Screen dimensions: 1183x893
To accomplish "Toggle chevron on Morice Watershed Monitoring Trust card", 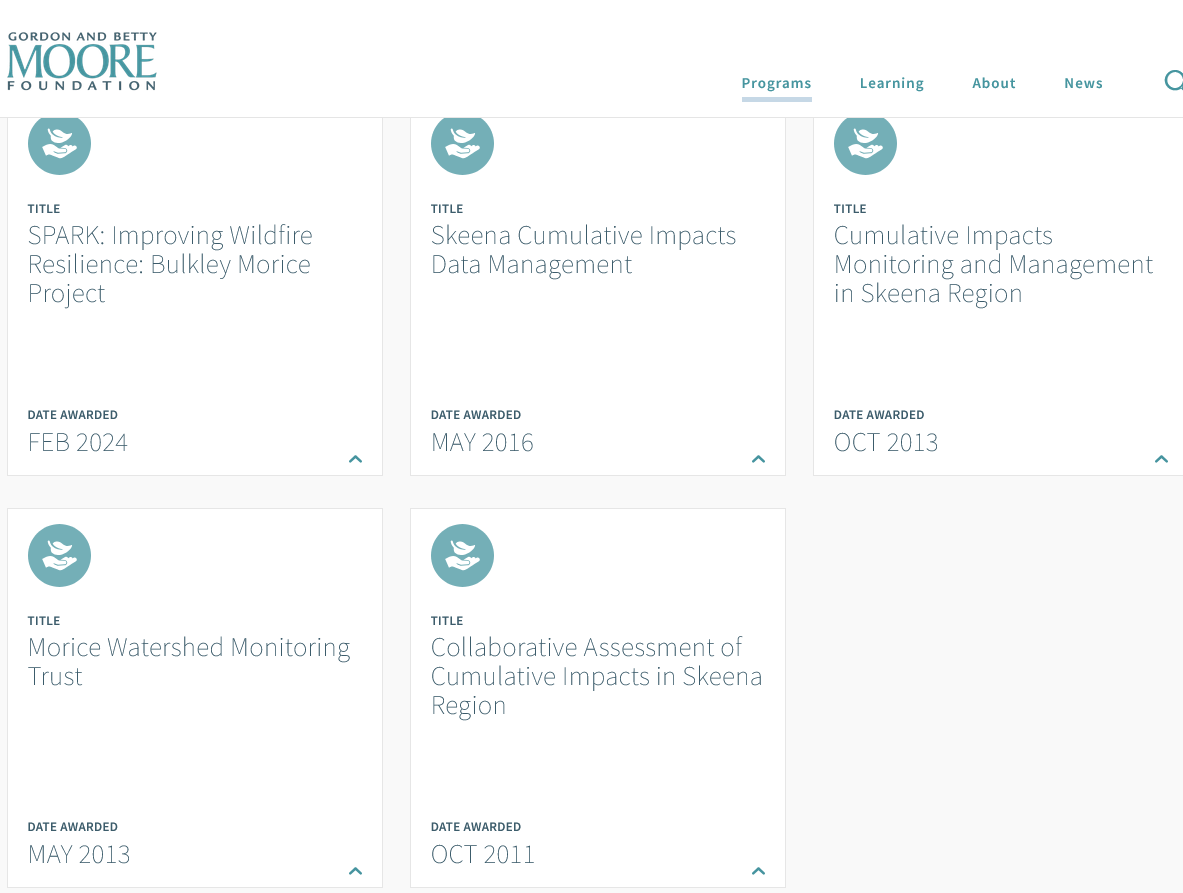I will 355,871.
